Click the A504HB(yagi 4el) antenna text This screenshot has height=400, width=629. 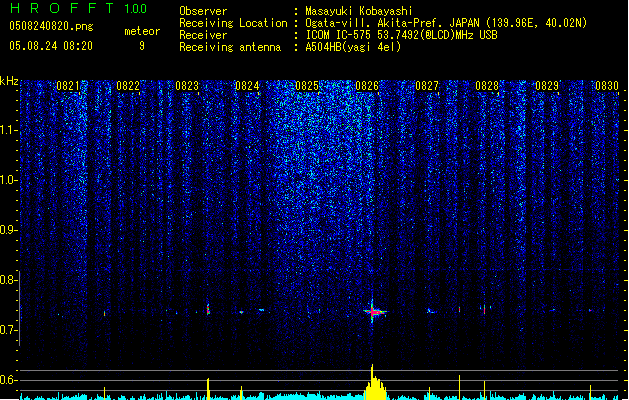pos(353,47)
